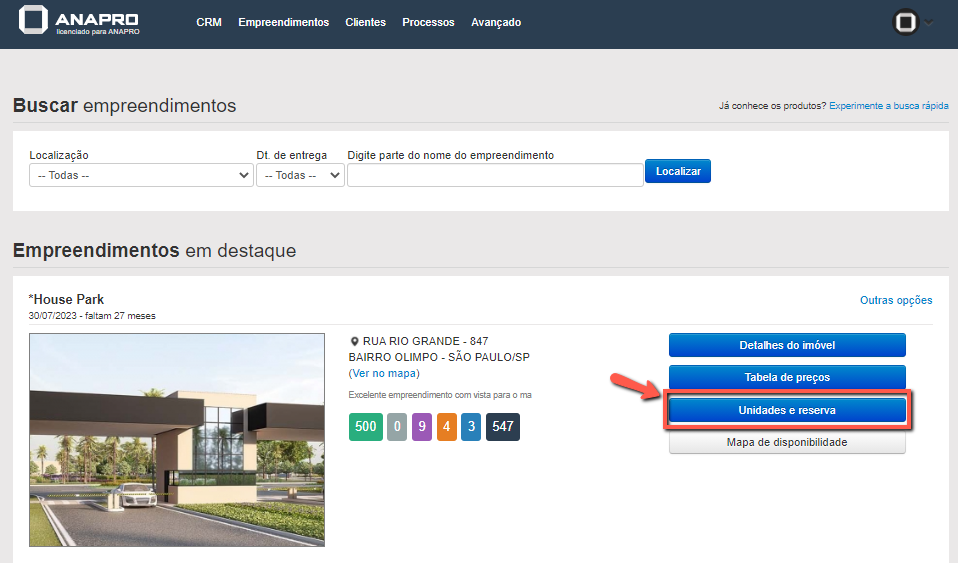This screenshot has width=958, height=563.
Task: Expand the Localização dropdown
Action: (x=141, y=175)
